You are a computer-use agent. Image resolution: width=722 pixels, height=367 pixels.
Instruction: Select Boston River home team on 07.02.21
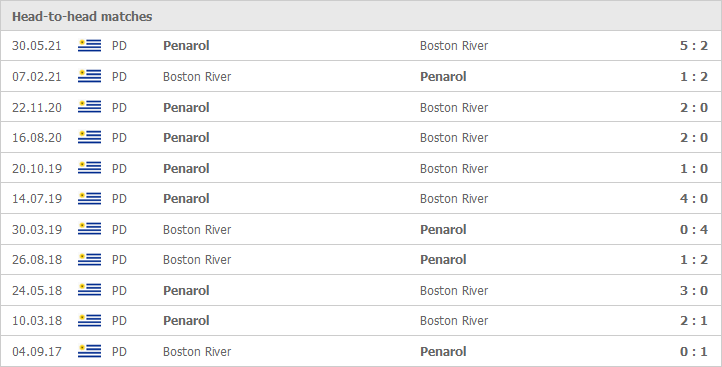click(197, 76)
